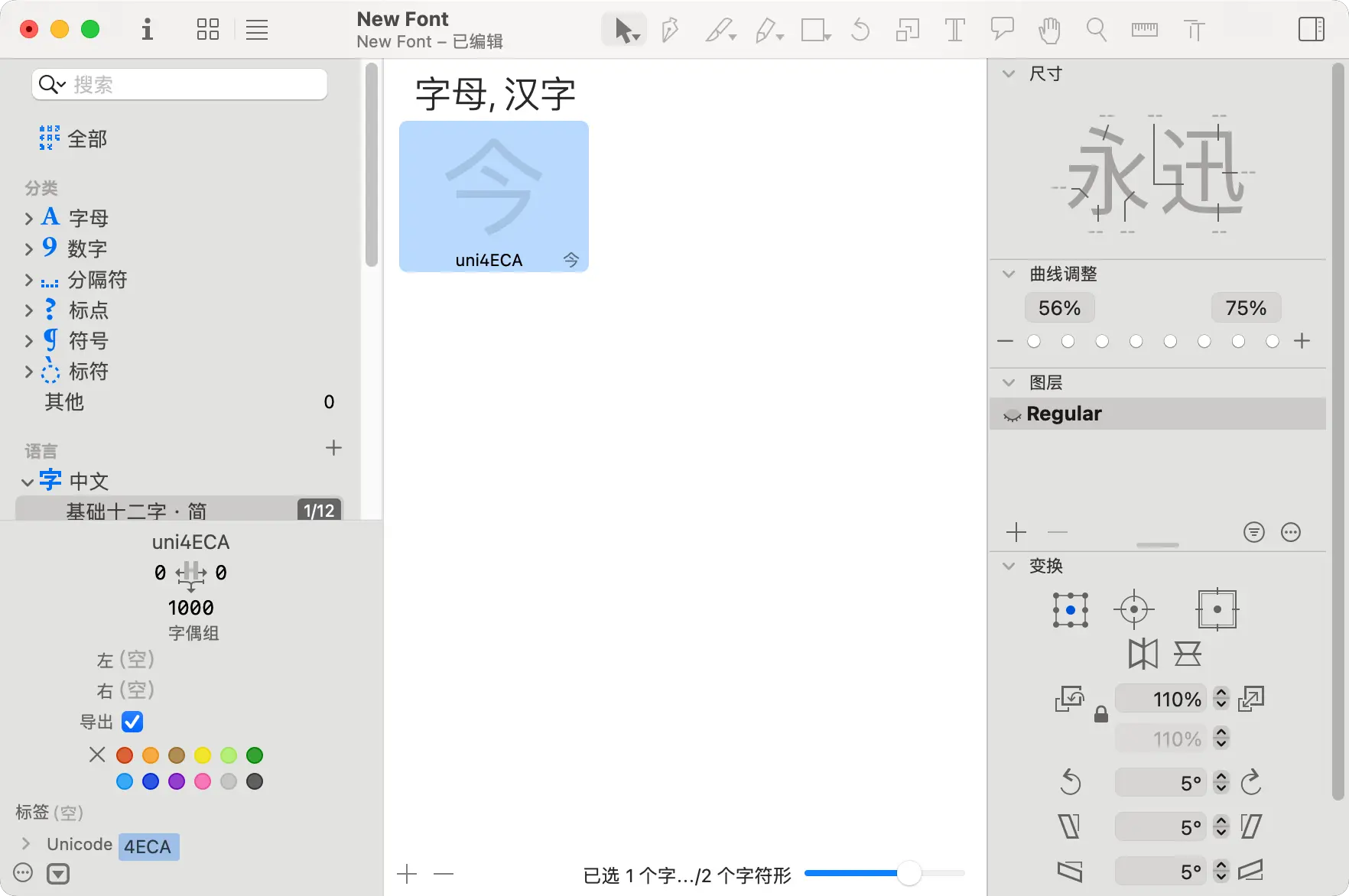The image size is (1349, 896).
Task: Collapse the 曲线调整 section
Action: 1009,274
